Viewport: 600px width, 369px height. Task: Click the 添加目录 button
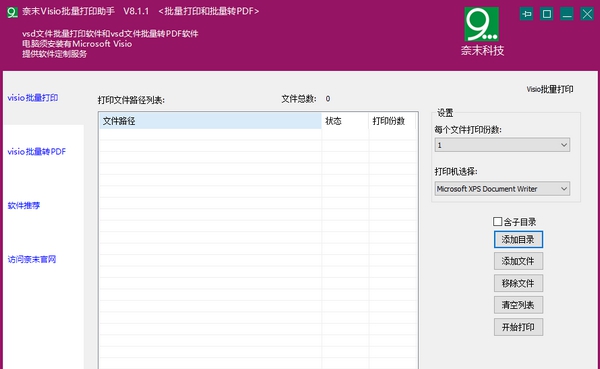pos(518,240)
